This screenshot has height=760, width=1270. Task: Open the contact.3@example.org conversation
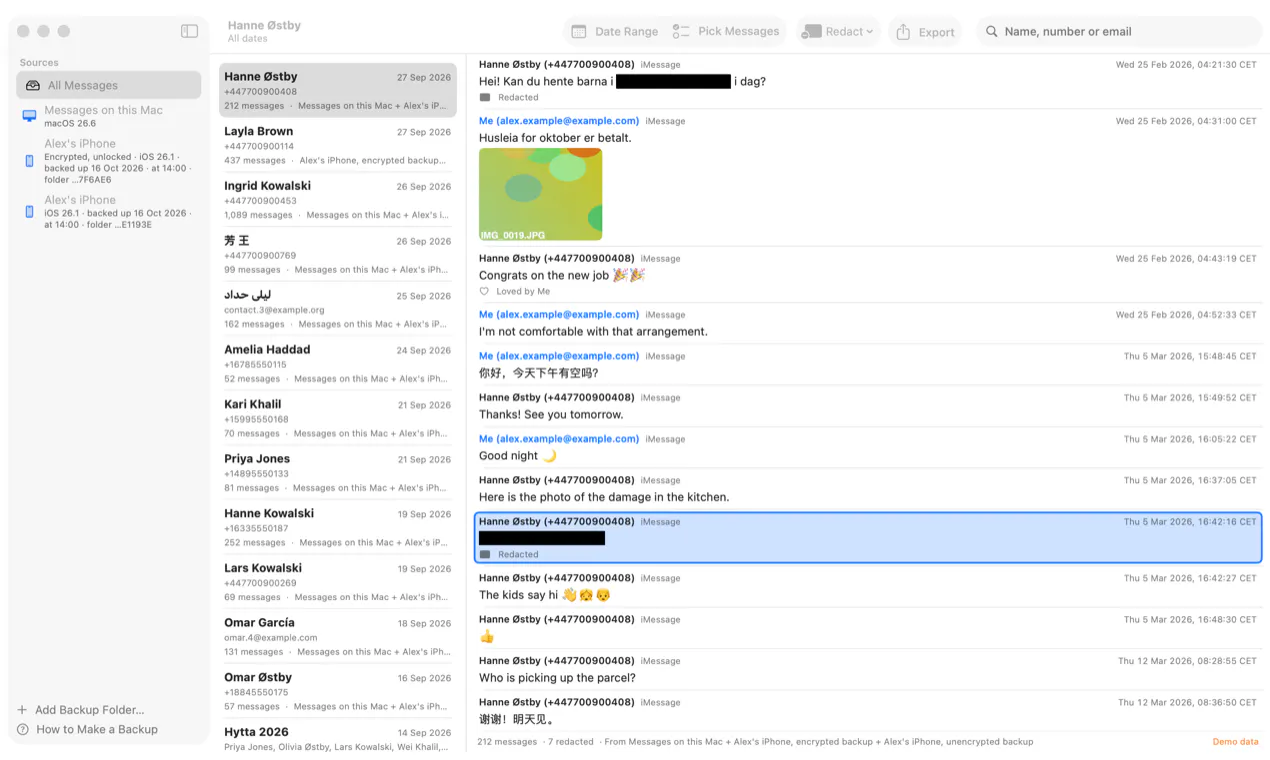pos(338,309)
